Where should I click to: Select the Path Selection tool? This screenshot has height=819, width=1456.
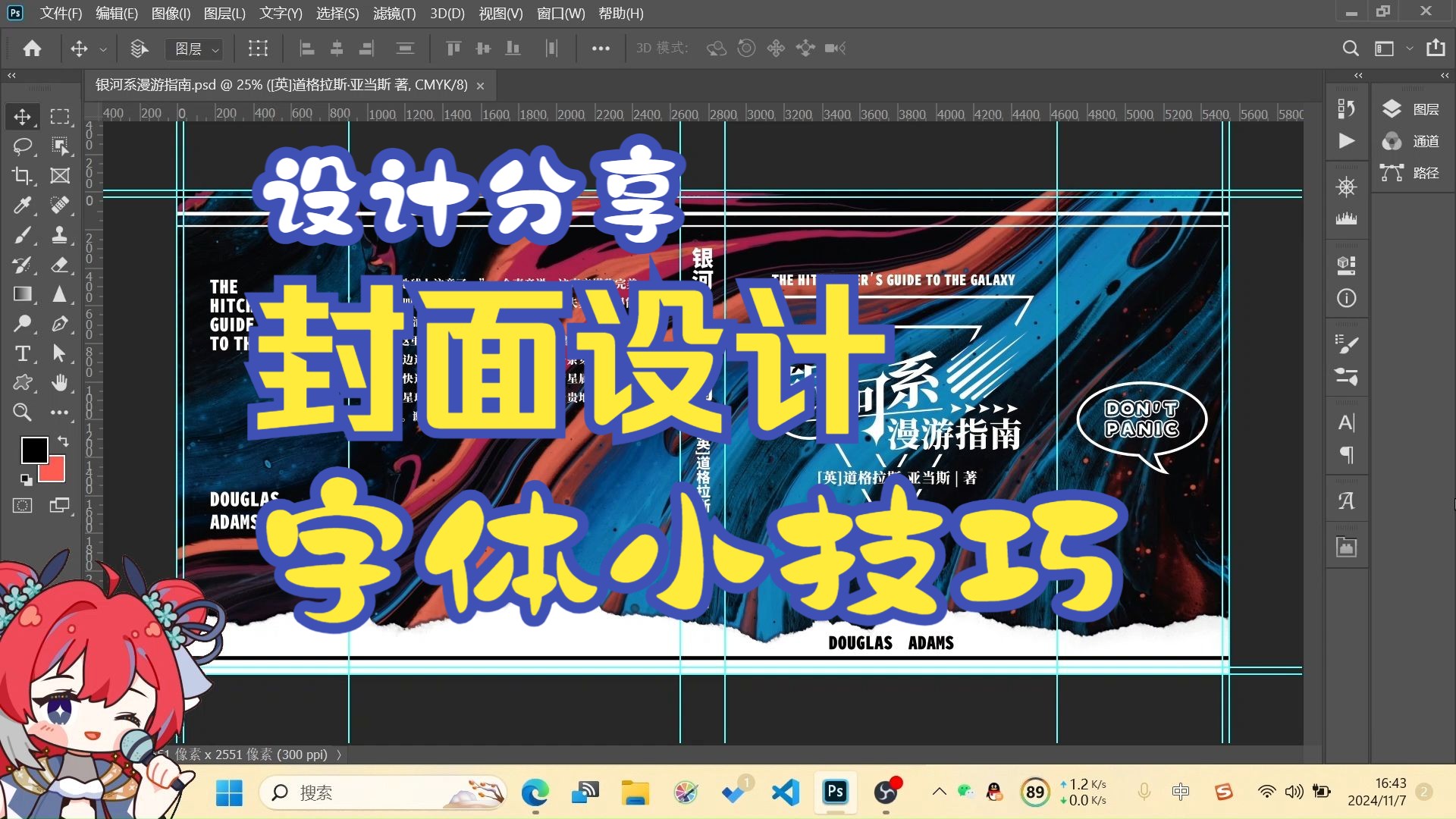[60, 353]
